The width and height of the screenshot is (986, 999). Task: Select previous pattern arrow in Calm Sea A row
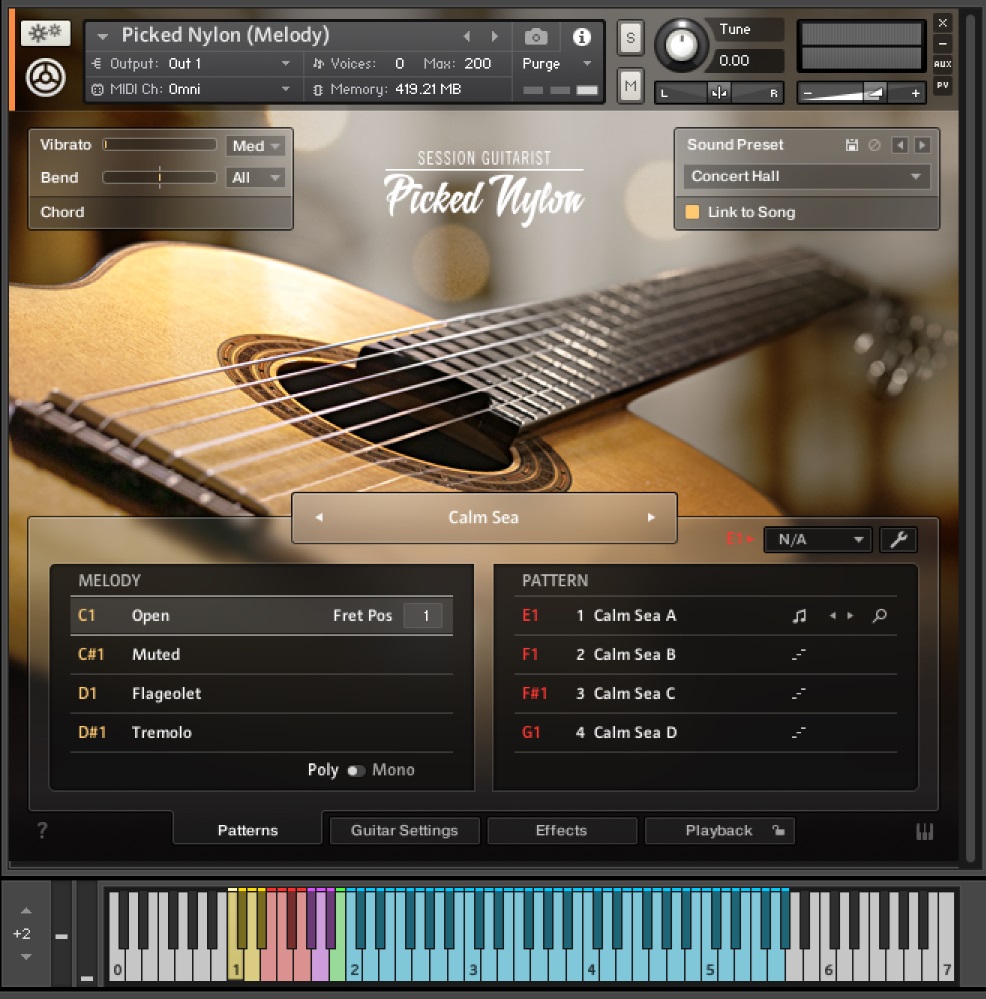coord(832,615)
